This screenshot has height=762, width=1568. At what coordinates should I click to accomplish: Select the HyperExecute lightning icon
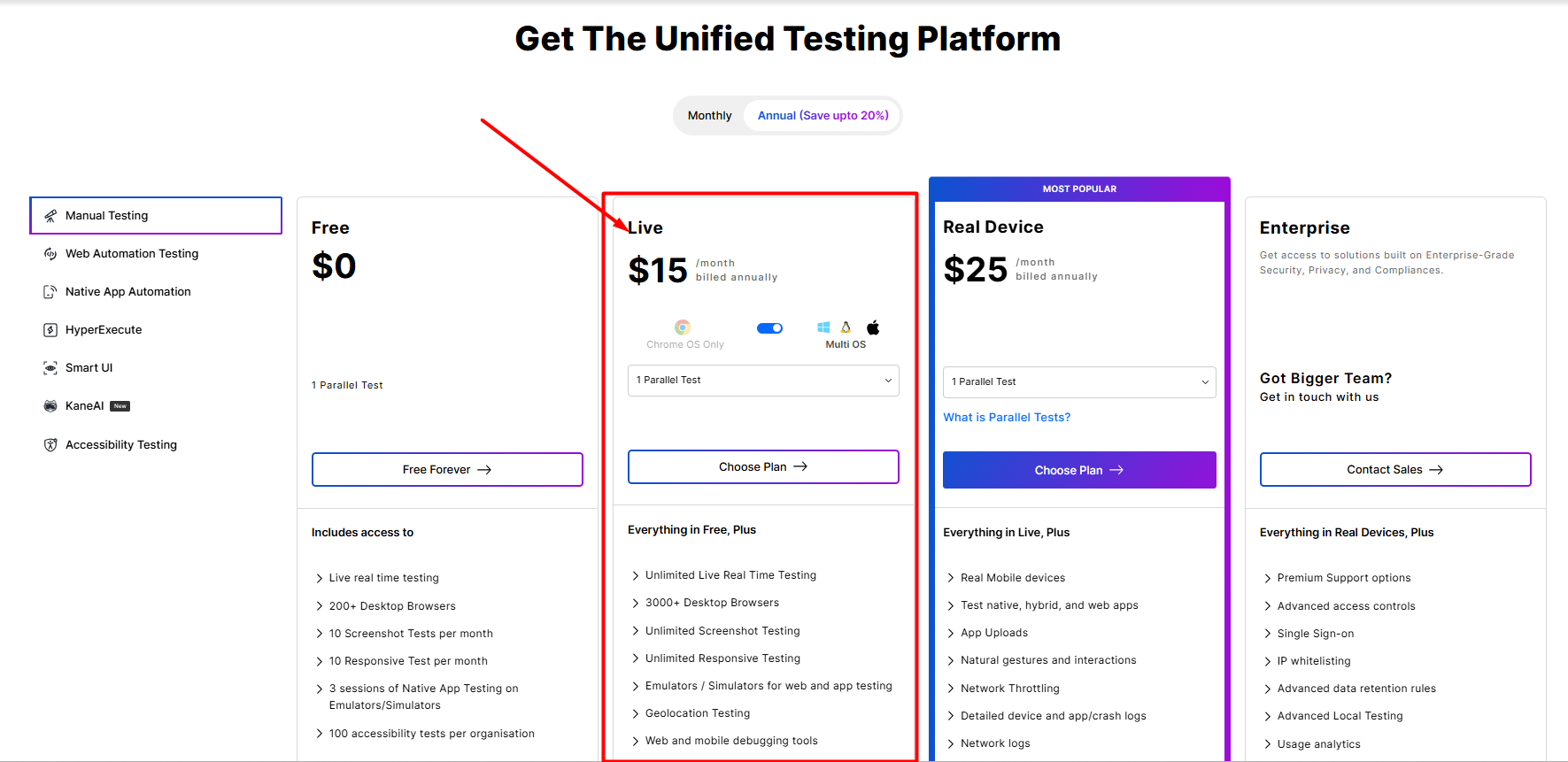tap(50, 330)
